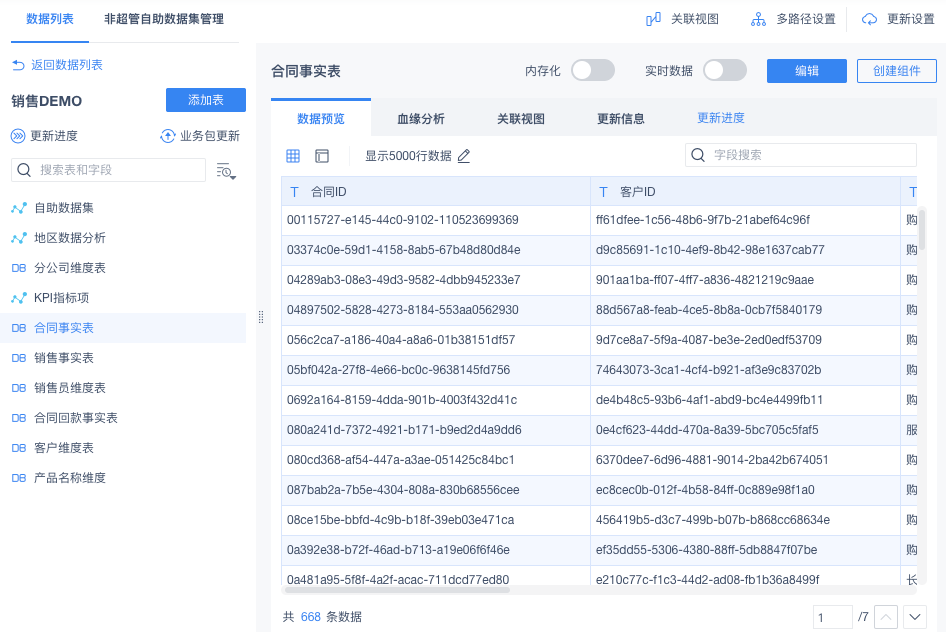Switch to field layout view icon
Screen dimensions: 946x632
[x=322, y=156]
